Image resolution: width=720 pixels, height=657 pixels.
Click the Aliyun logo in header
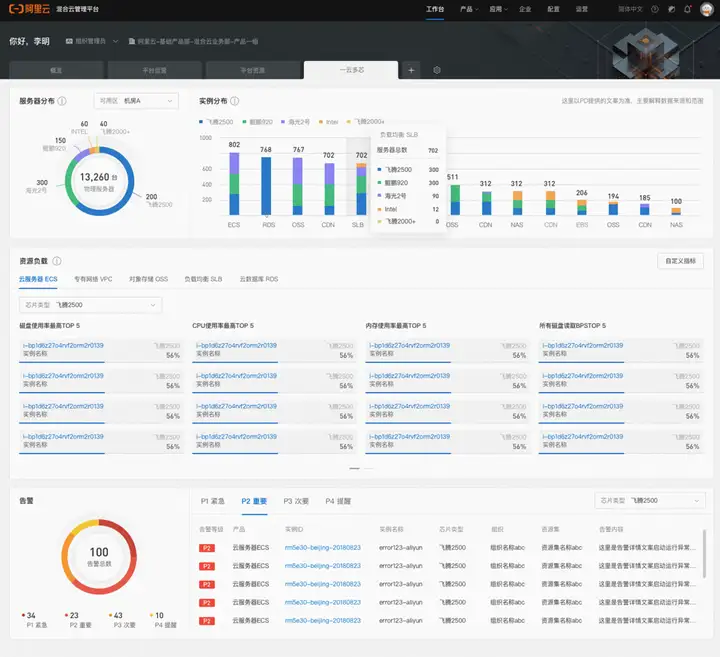(x=29, y=9)
